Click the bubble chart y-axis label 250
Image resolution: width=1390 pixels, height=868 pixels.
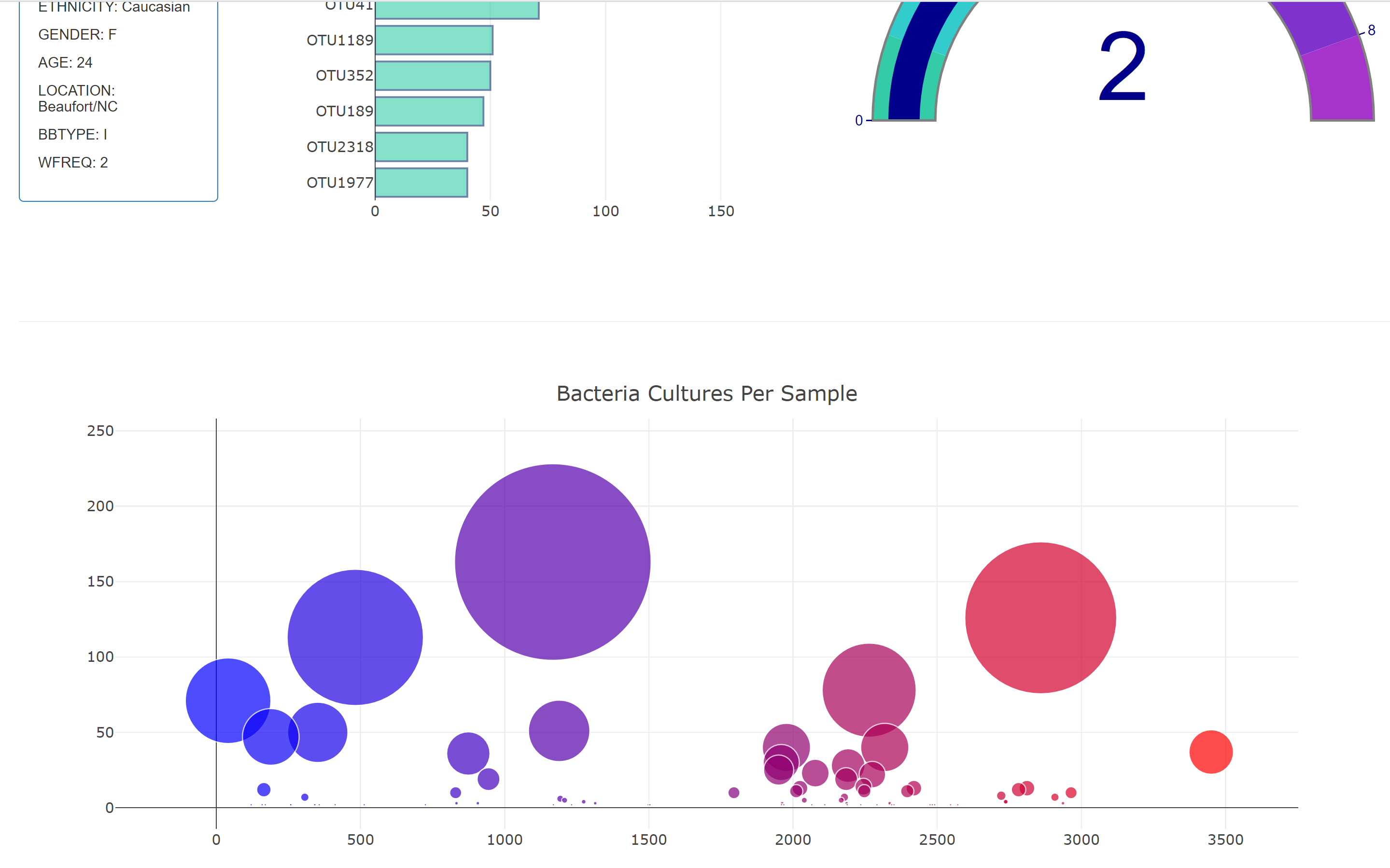[100, 431]
